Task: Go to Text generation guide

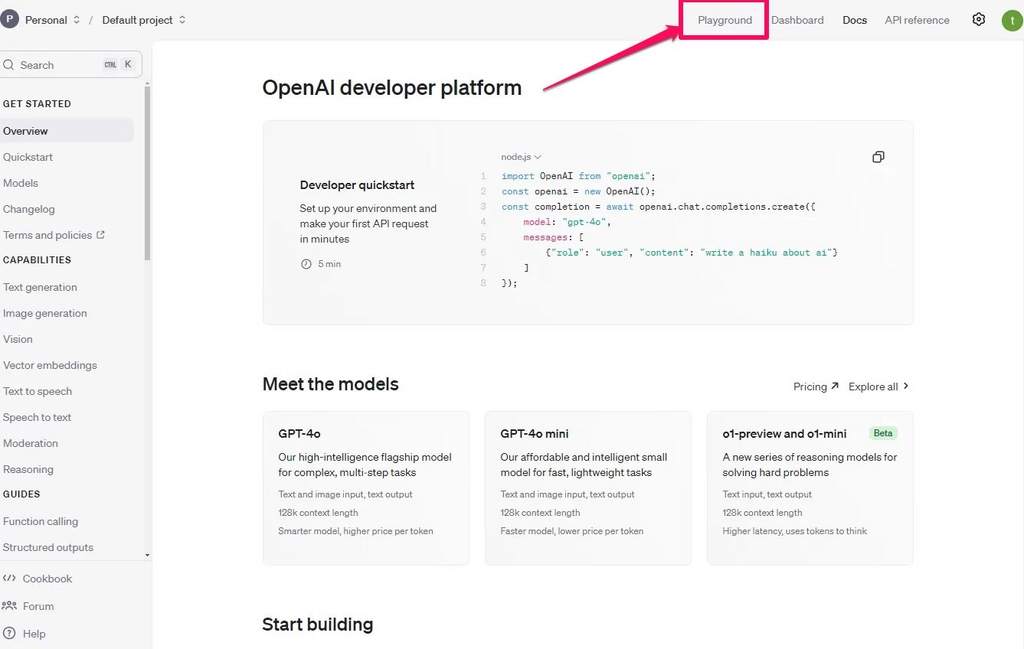Action: (x=40, y=287)
